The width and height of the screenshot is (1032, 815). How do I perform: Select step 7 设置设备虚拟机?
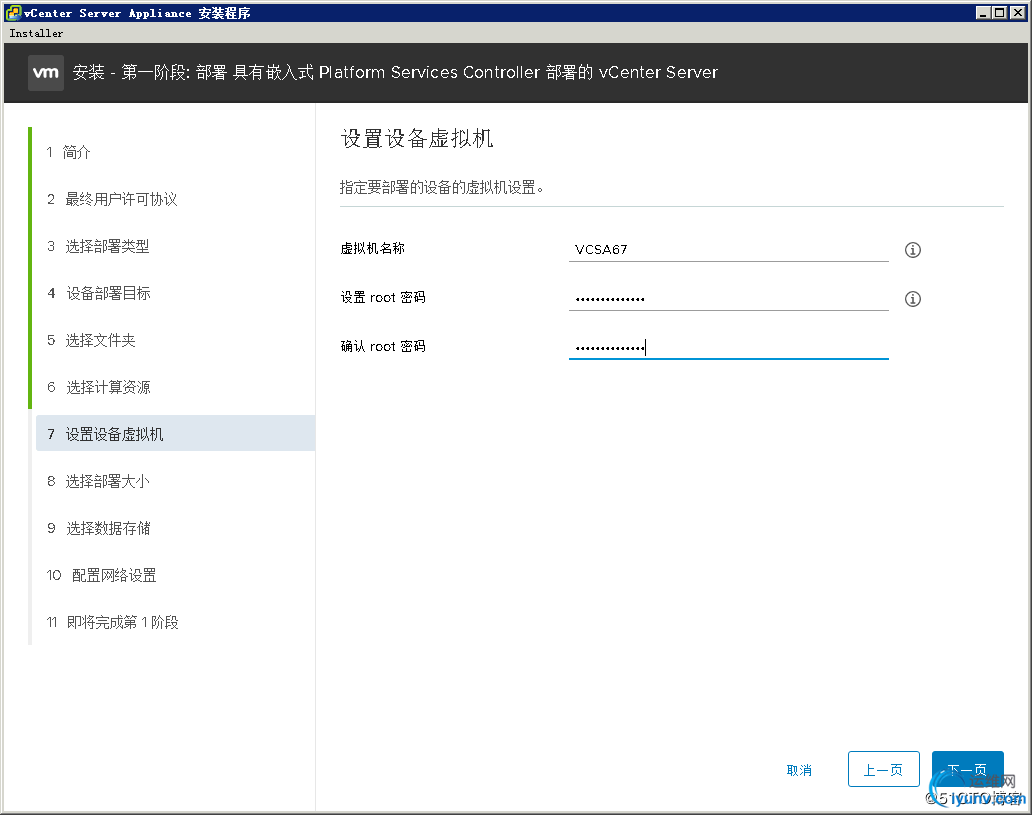click(176, 433)
